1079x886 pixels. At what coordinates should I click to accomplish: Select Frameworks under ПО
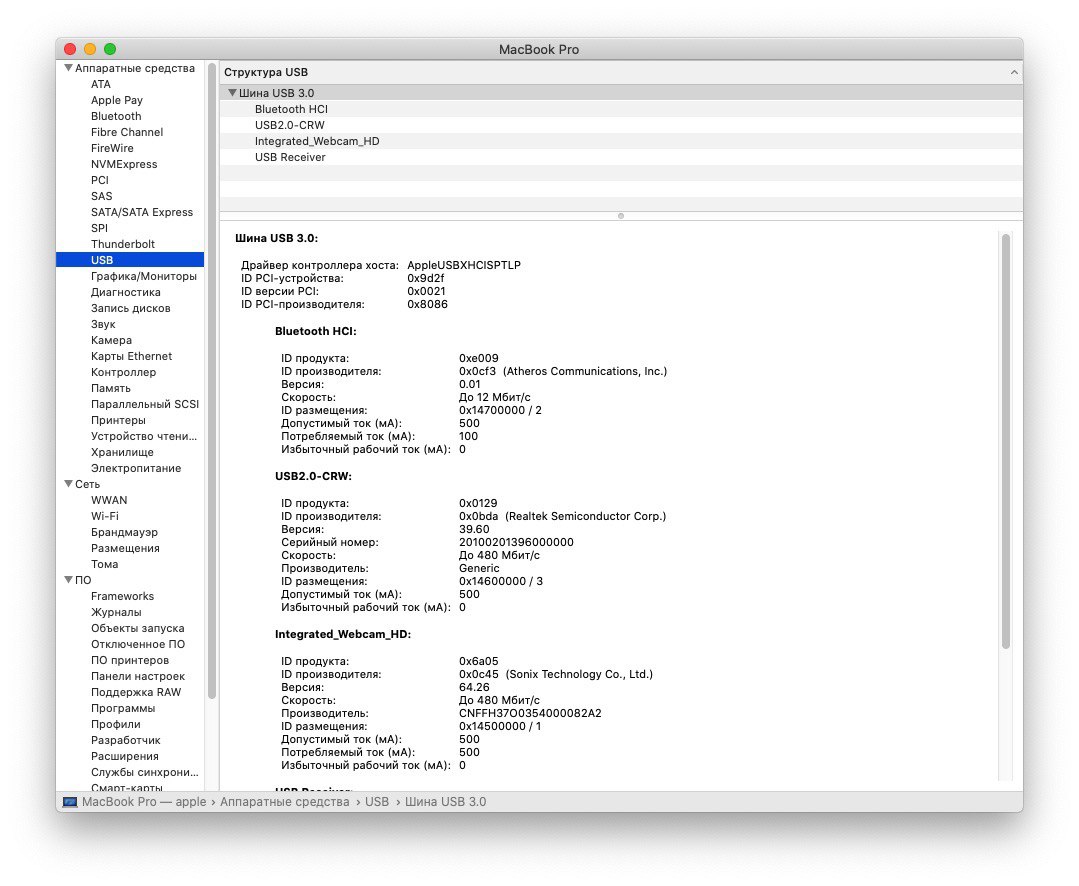point(122,596)
